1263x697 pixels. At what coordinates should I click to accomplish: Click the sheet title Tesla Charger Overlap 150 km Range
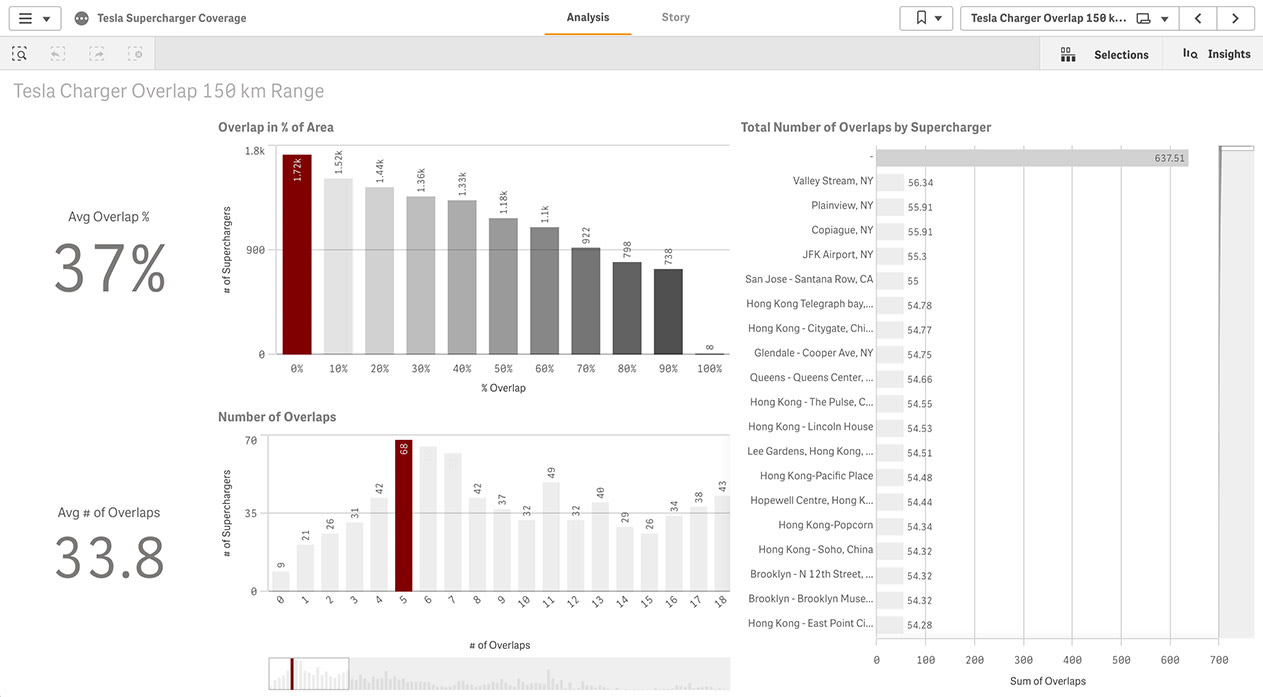pos(169,91)
